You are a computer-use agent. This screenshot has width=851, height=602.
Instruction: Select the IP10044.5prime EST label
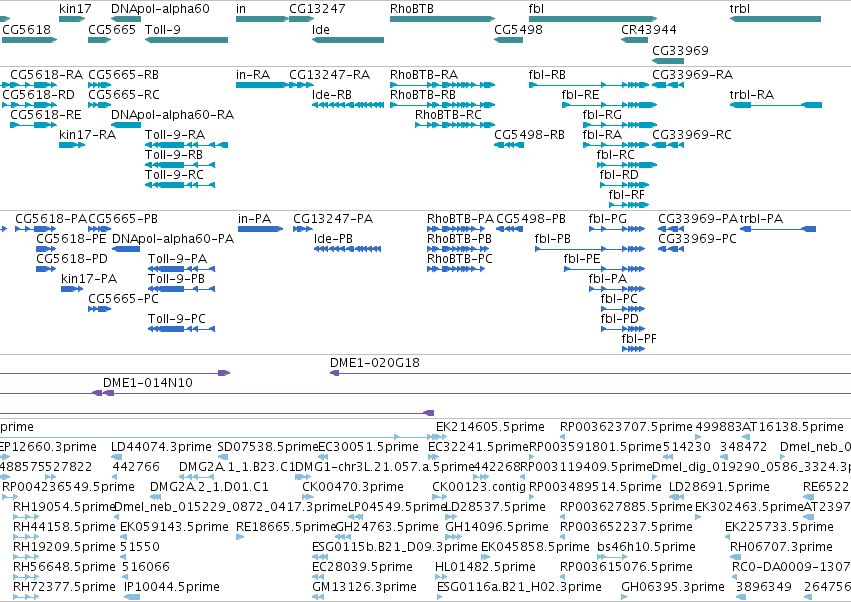(x=172, y=587)
